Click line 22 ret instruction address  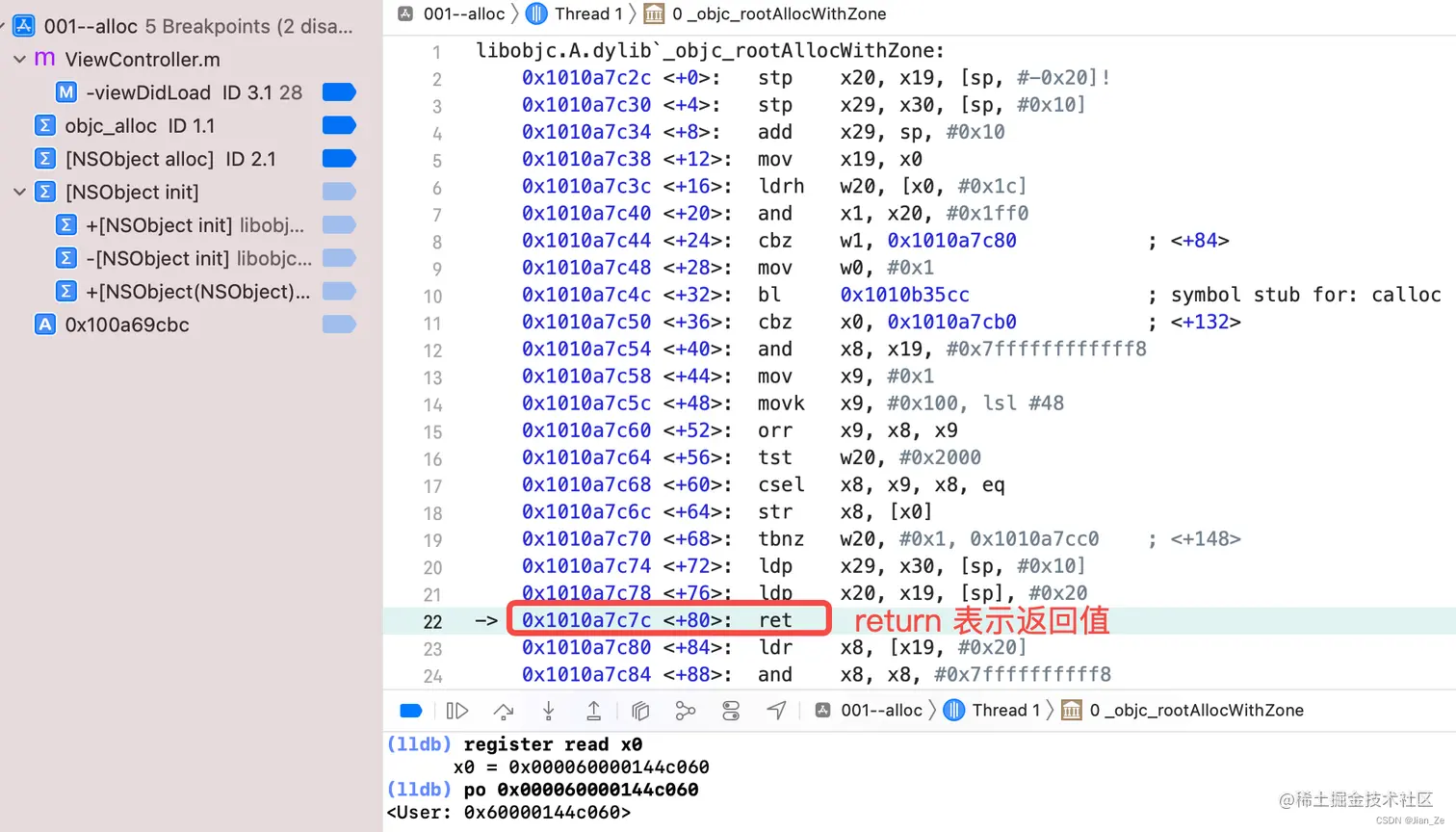(x=586, y=620)
